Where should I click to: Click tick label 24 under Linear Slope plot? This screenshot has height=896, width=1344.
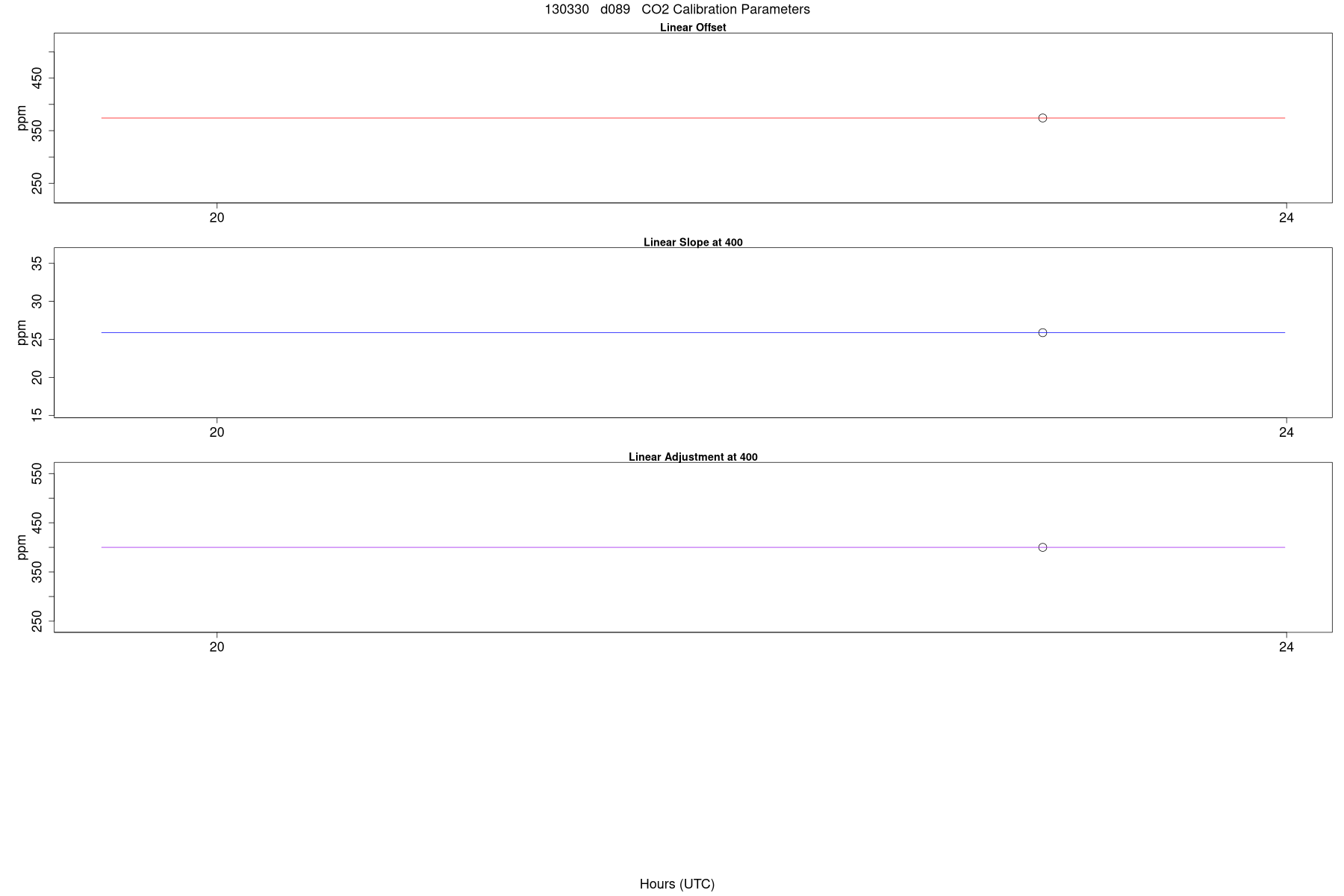(x=1286, y=432)
